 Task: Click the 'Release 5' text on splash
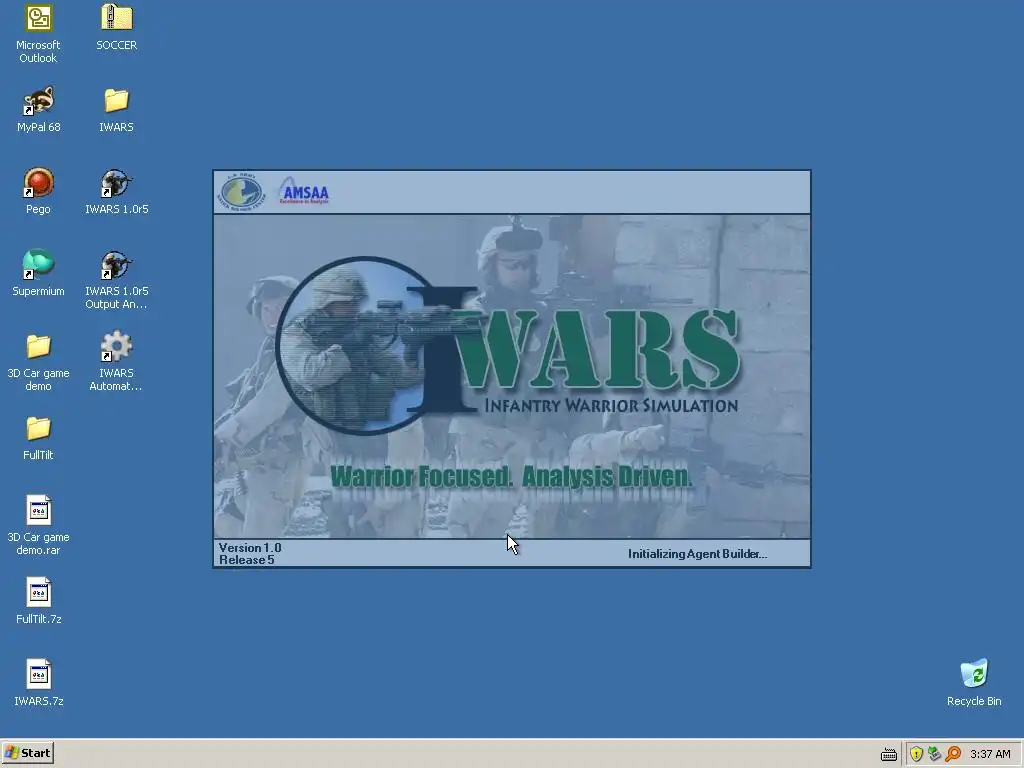[247, 560]
